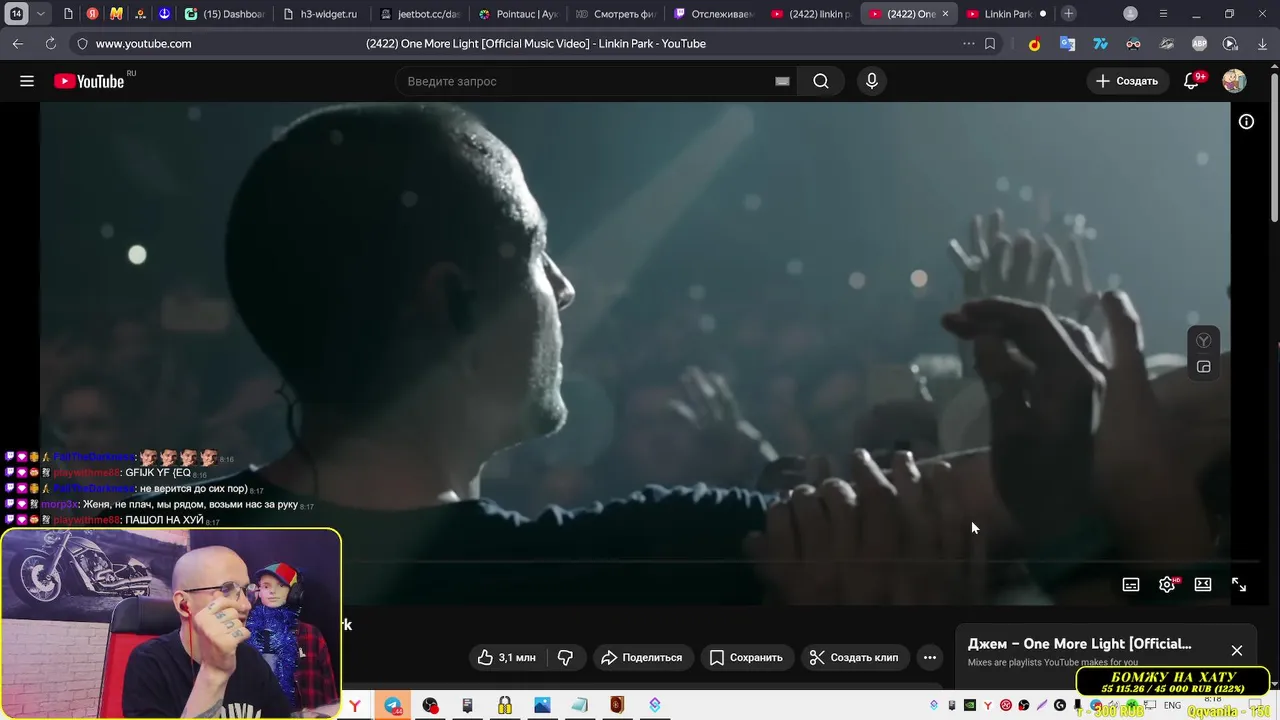The image size is (1280, 720).
Task: Click the picture-in-picture overlay button on player
Action: click(1204, 367)
